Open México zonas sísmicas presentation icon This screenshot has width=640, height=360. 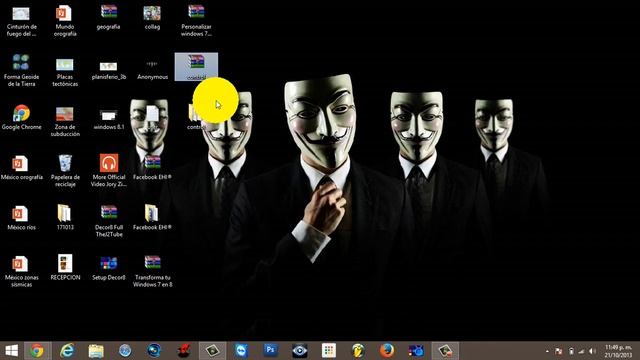pyautogui.click(x=21, y=271)
